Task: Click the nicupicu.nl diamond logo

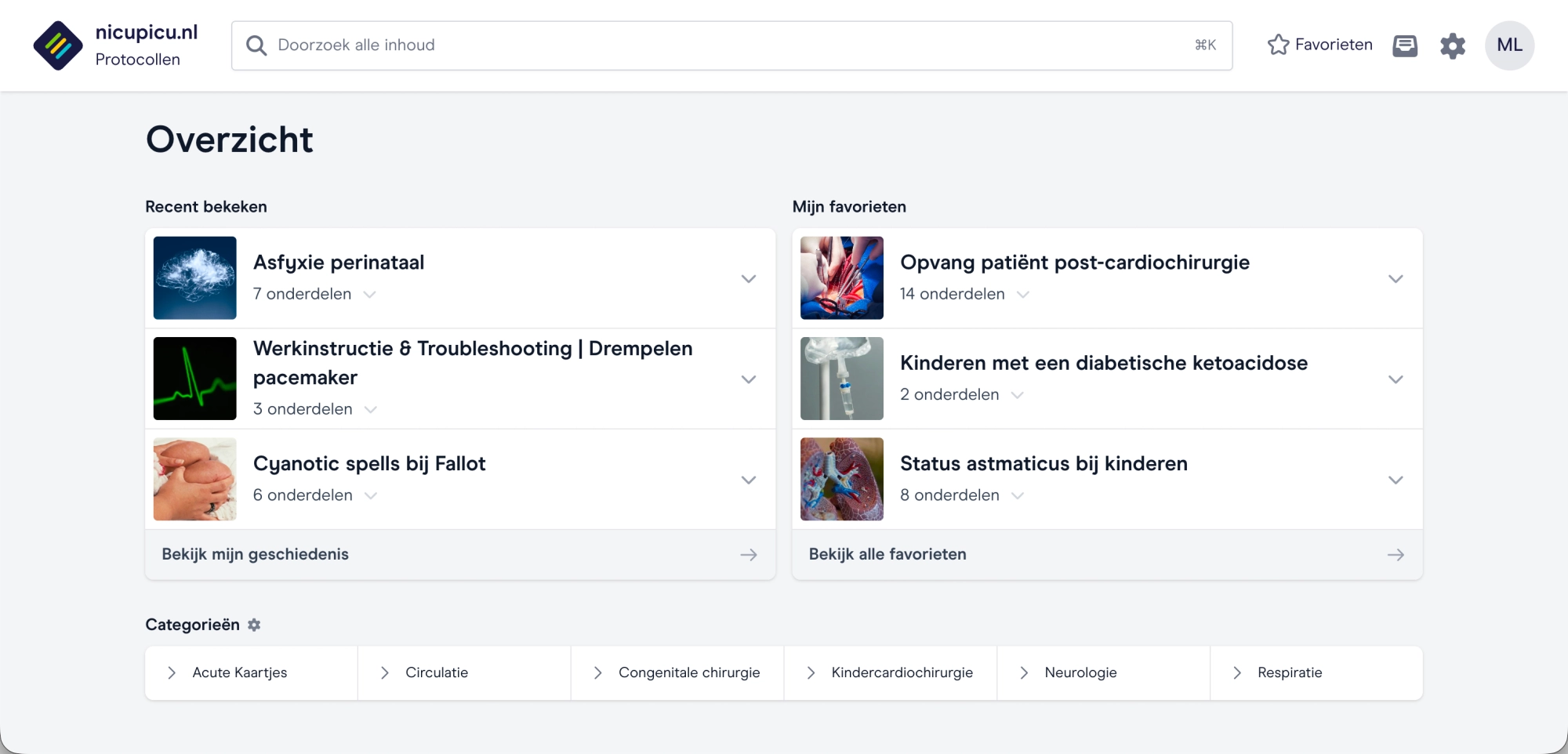Action: click(58, 45)
